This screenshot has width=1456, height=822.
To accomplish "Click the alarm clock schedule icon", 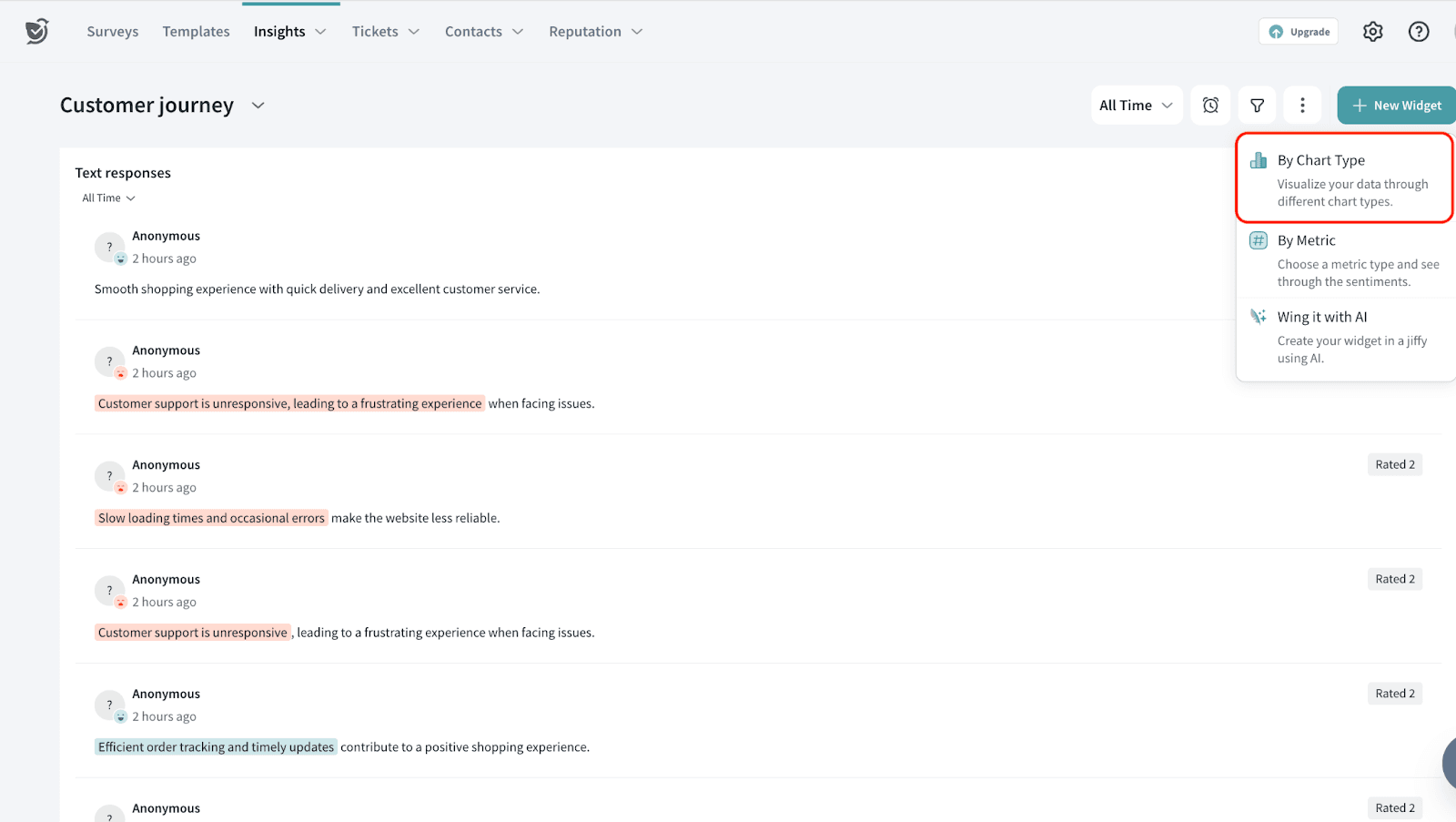I will 1210,106.
